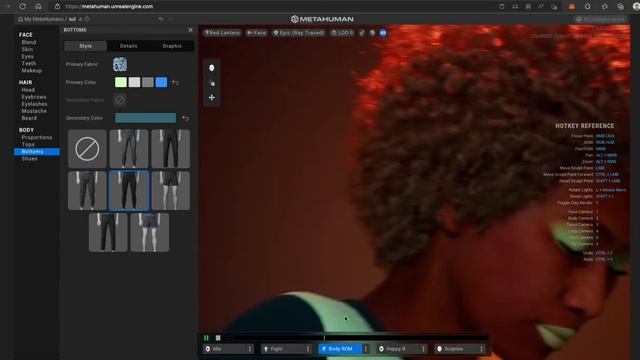Image resolution: width=640 pixels, height=360 pixels.
Task: Open the Idle animation options menu
Action: 250,349
